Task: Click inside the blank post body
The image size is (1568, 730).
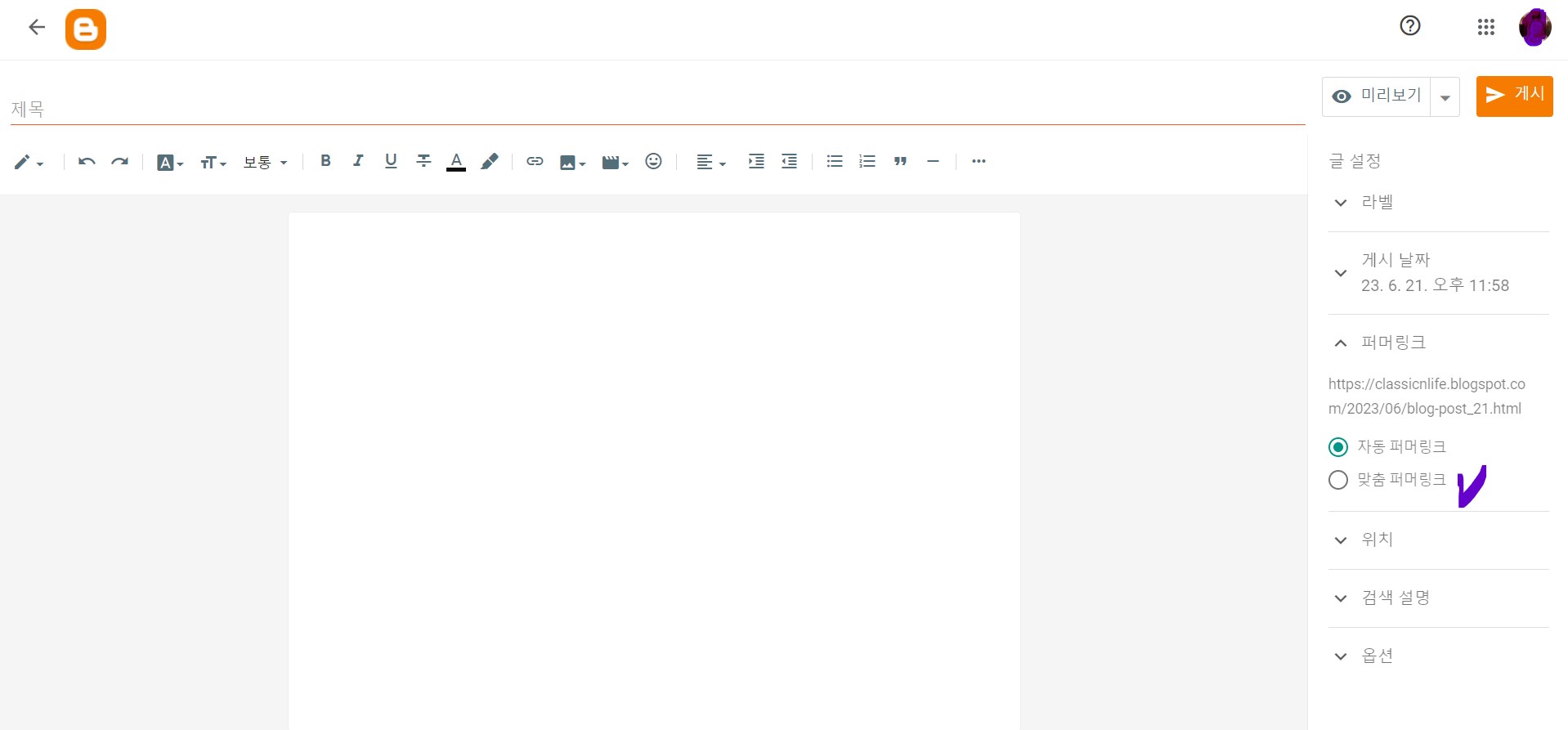Action: [654, 471]
